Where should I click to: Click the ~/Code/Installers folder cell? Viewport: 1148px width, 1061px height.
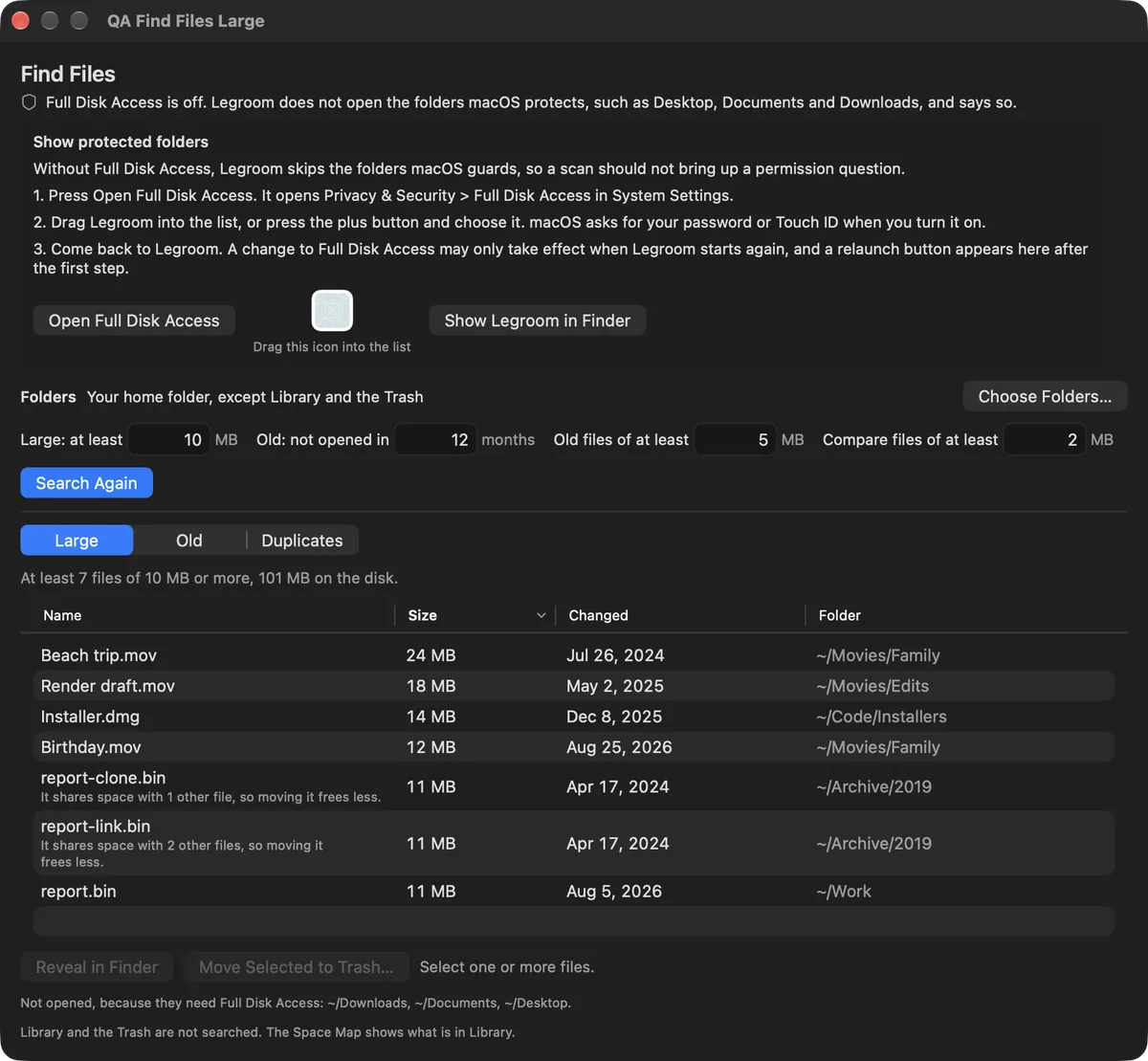[881, 717]
